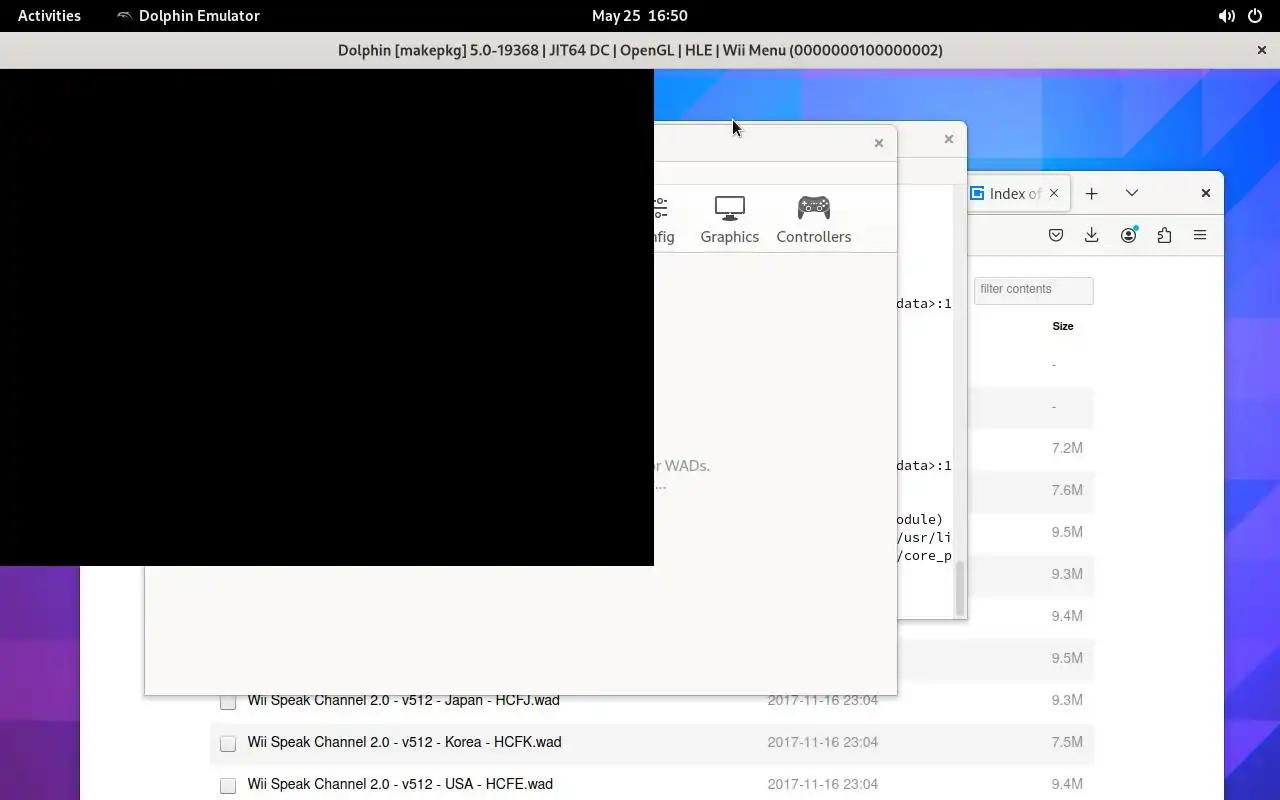This screenshot has height=800, width=1280.
Task: Expand the Firefox list-all-tabs chevron
Action: 1132,193
